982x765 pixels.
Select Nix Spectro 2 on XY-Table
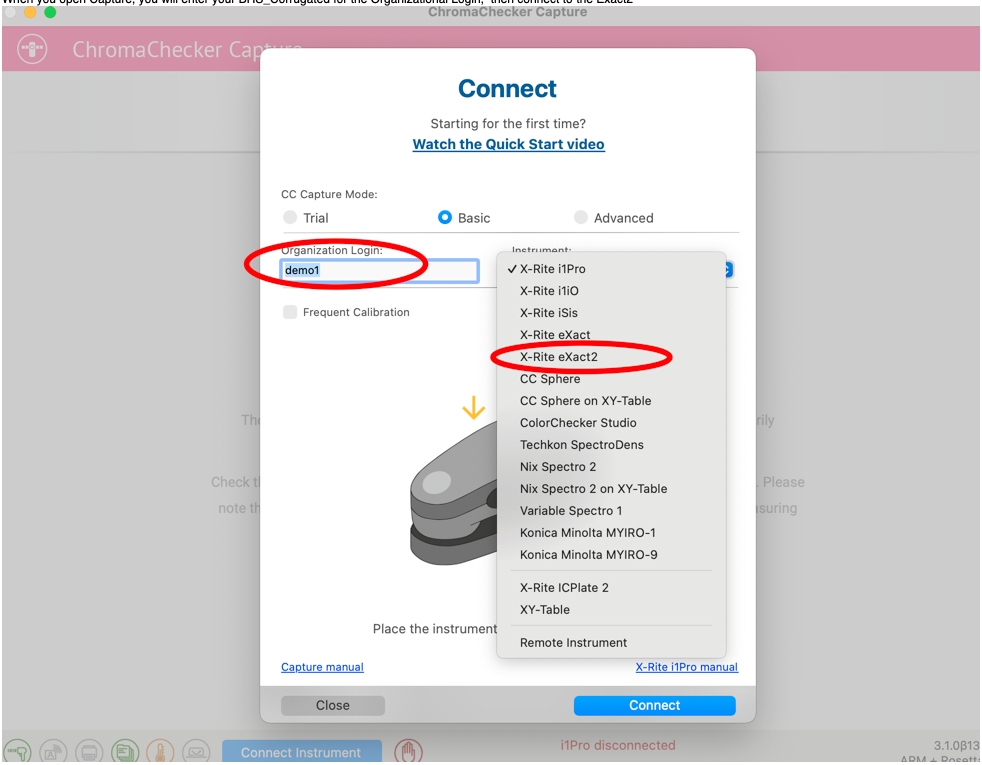611,488
